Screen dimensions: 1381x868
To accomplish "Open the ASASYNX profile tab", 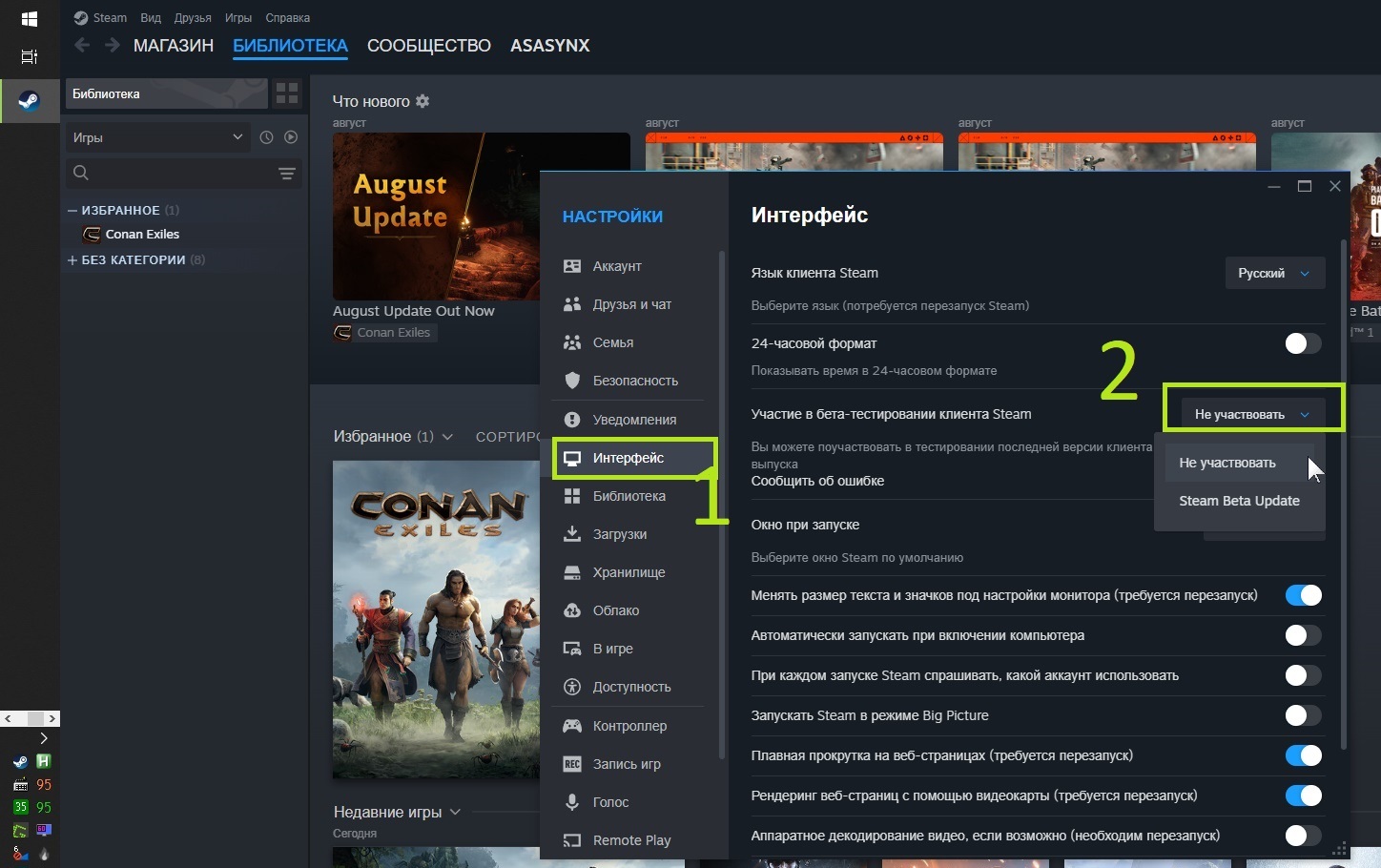I will click(x=550, y=46).
